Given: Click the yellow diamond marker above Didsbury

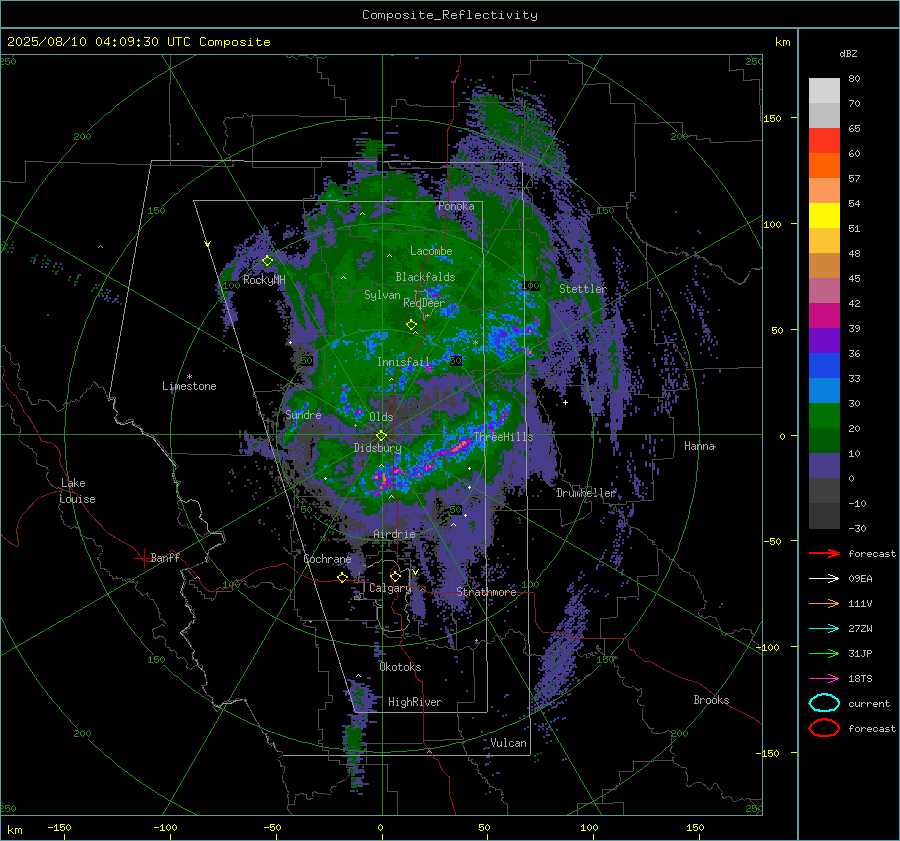Looking at the screenshot, I should point(381,436).
